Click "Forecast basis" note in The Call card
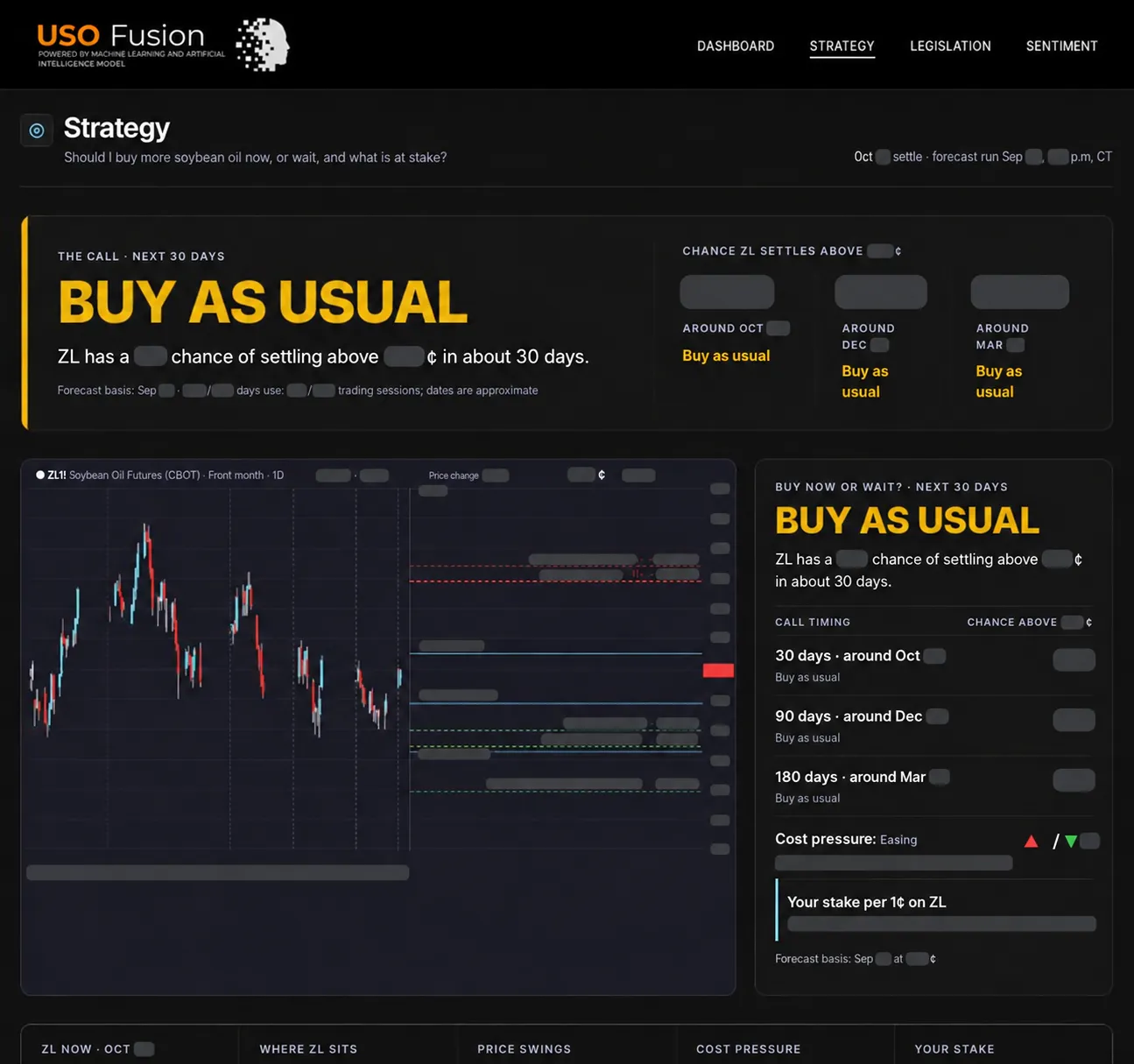This screenshot has height=1064, width=1134. [x=298, y=391]
